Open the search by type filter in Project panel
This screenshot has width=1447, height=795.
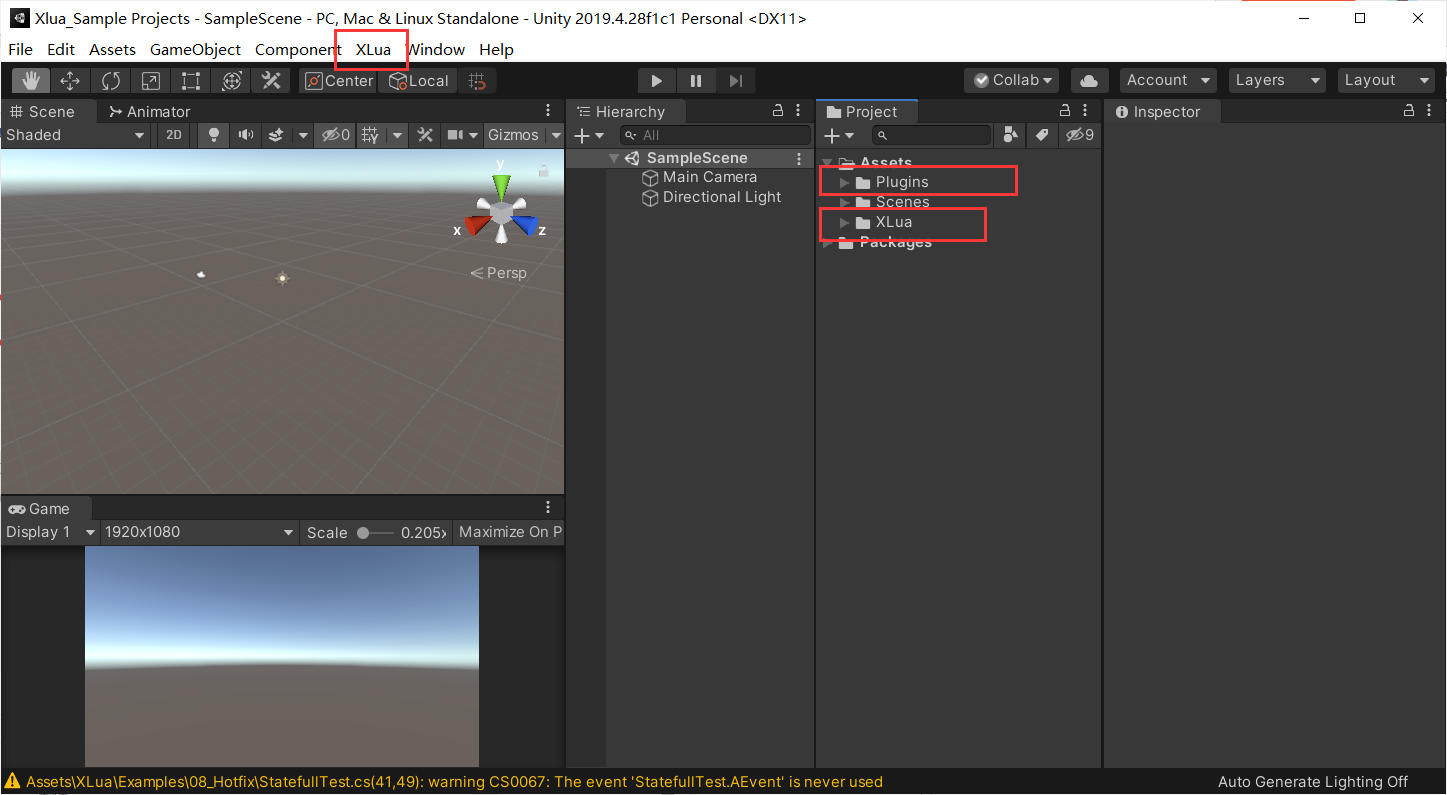(1010, 135)
